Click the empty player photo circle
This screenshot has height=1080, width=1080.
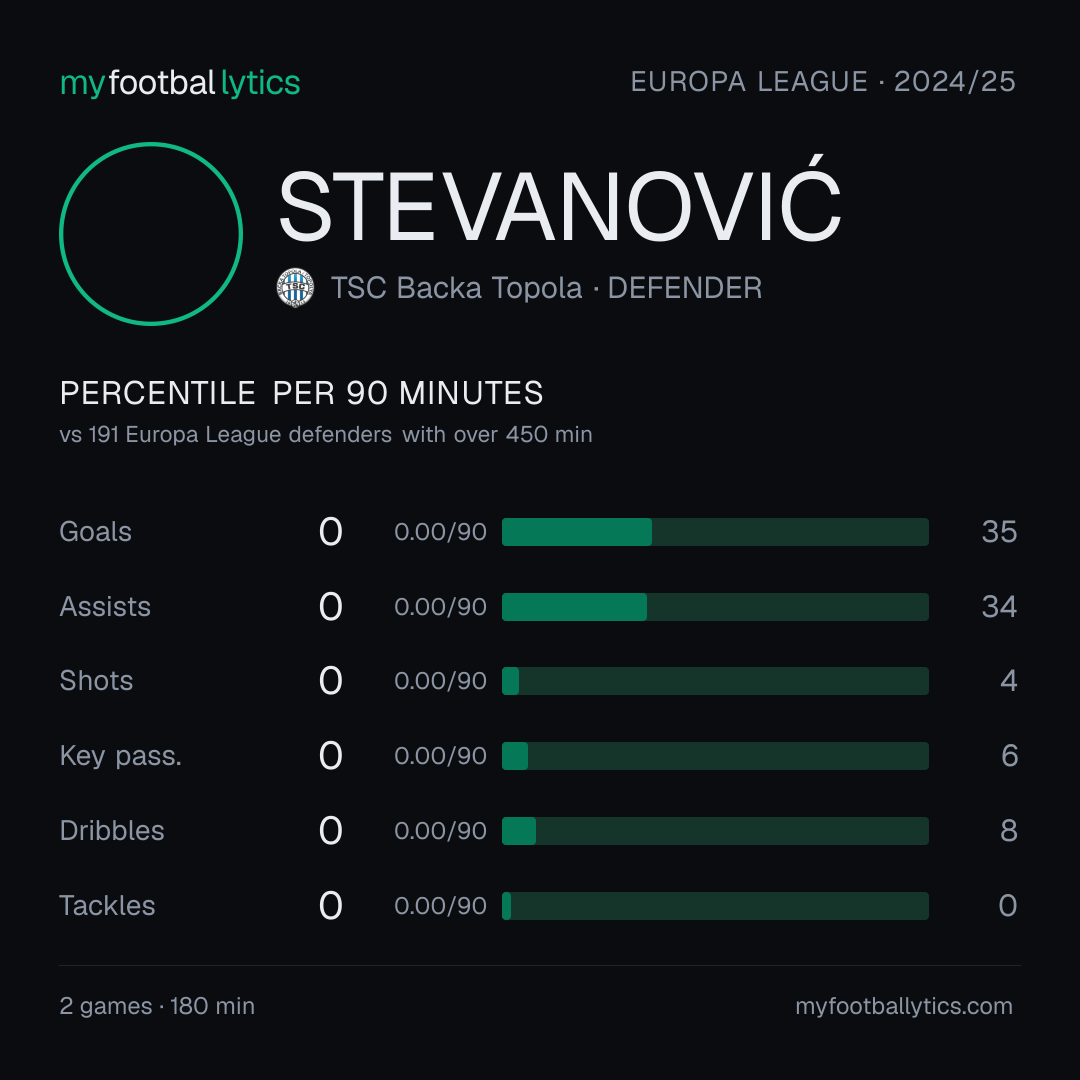pos(151,233)
